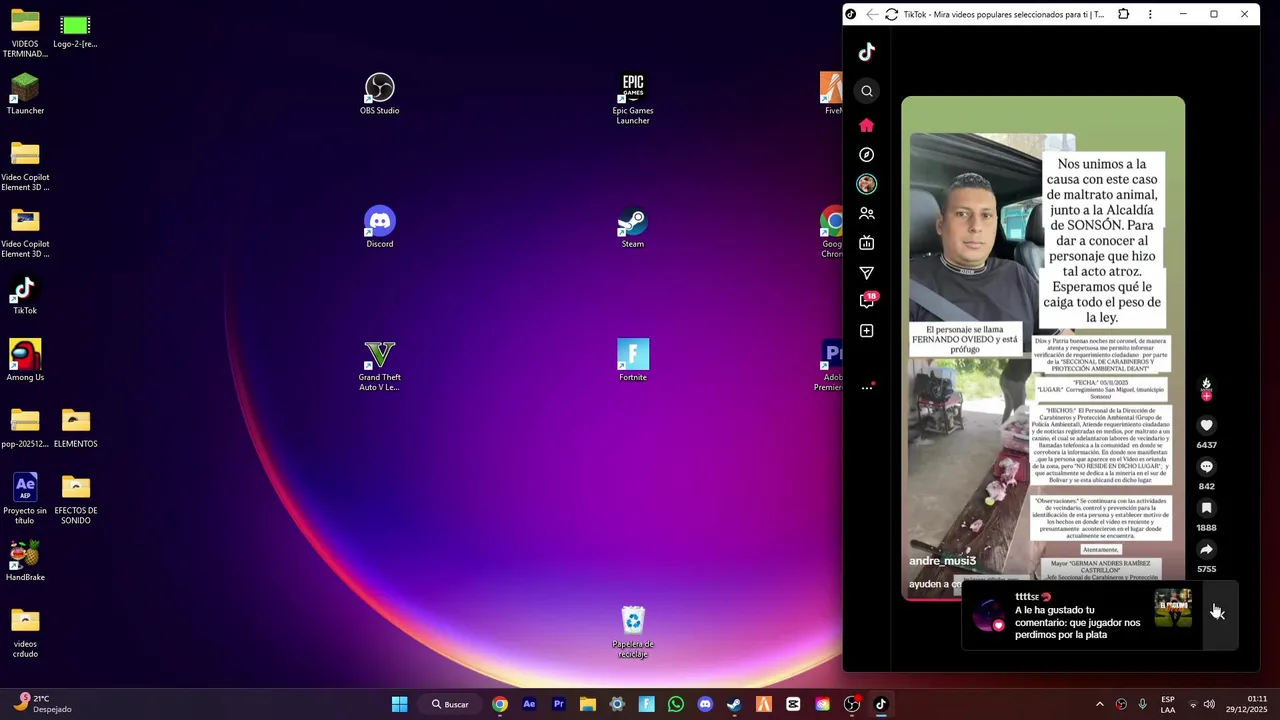Click the back arrow in TikTok title bar

pos(872,14)
